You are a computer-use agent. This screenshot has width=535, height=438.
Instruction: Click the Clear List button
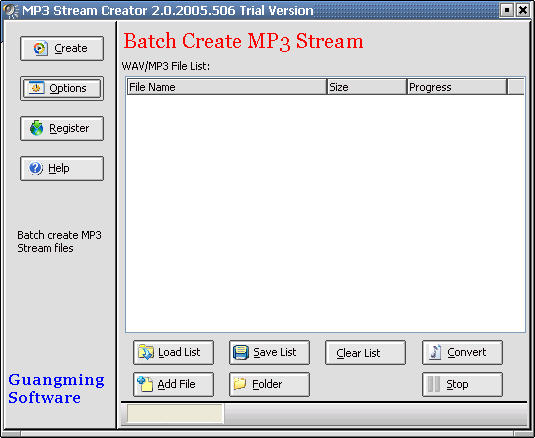coord(365,352)
